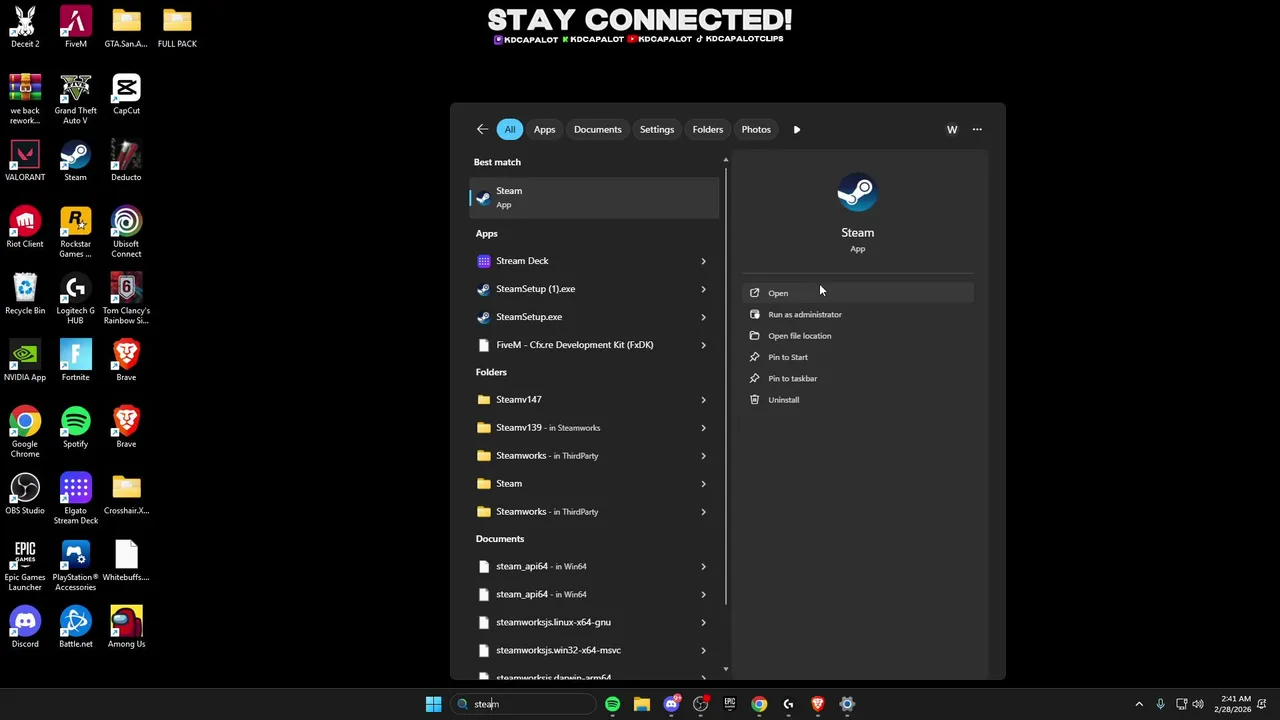Launch OBS Studio from the desktop
This screenshot has width=1280, height=720.
click(25, 495)
